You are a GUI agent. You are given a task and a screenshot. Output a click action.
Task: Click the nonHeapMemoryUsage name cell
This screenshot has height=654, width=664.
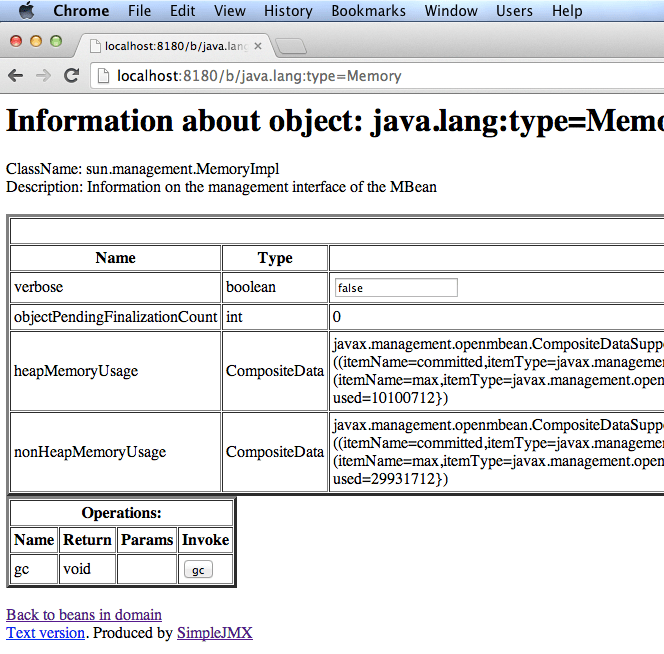pyautogui.click(x=115, y=452)
